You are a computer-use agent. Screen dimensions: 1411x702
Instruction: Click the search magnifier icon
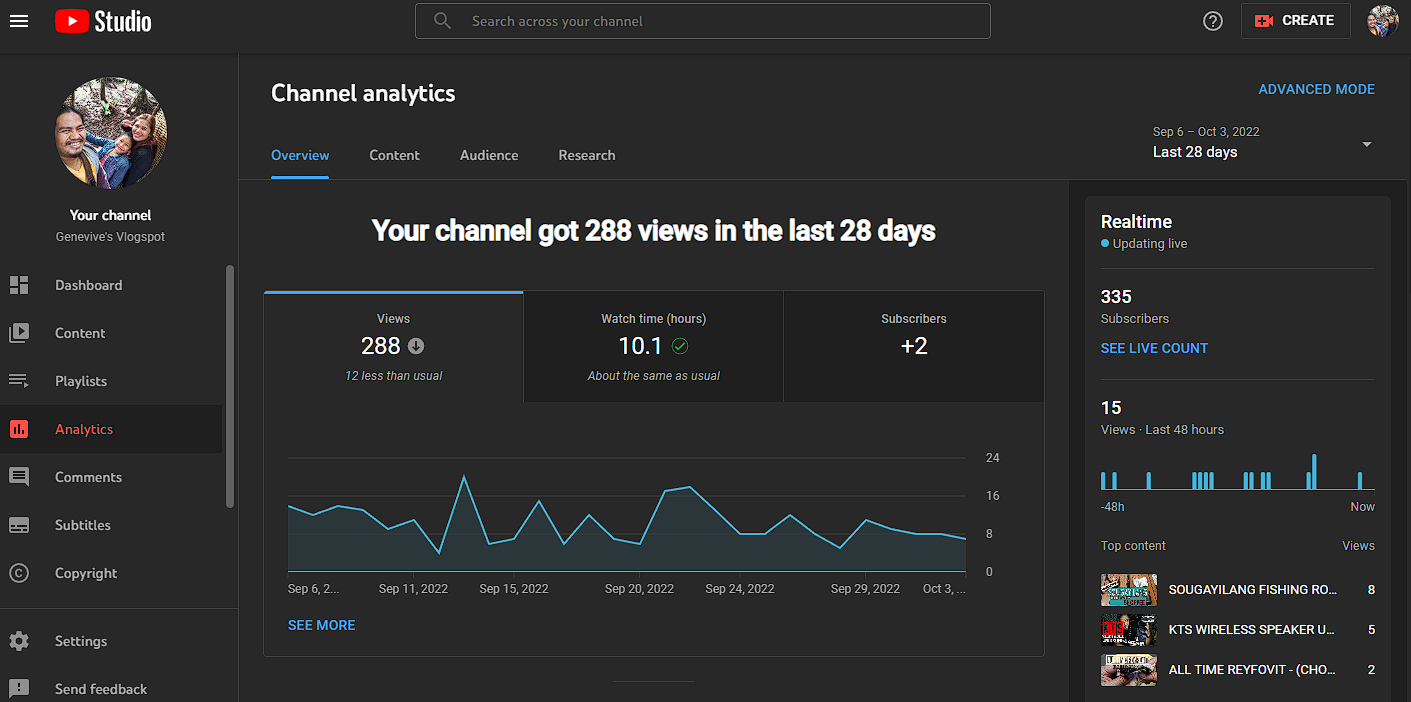click(443, 20)
